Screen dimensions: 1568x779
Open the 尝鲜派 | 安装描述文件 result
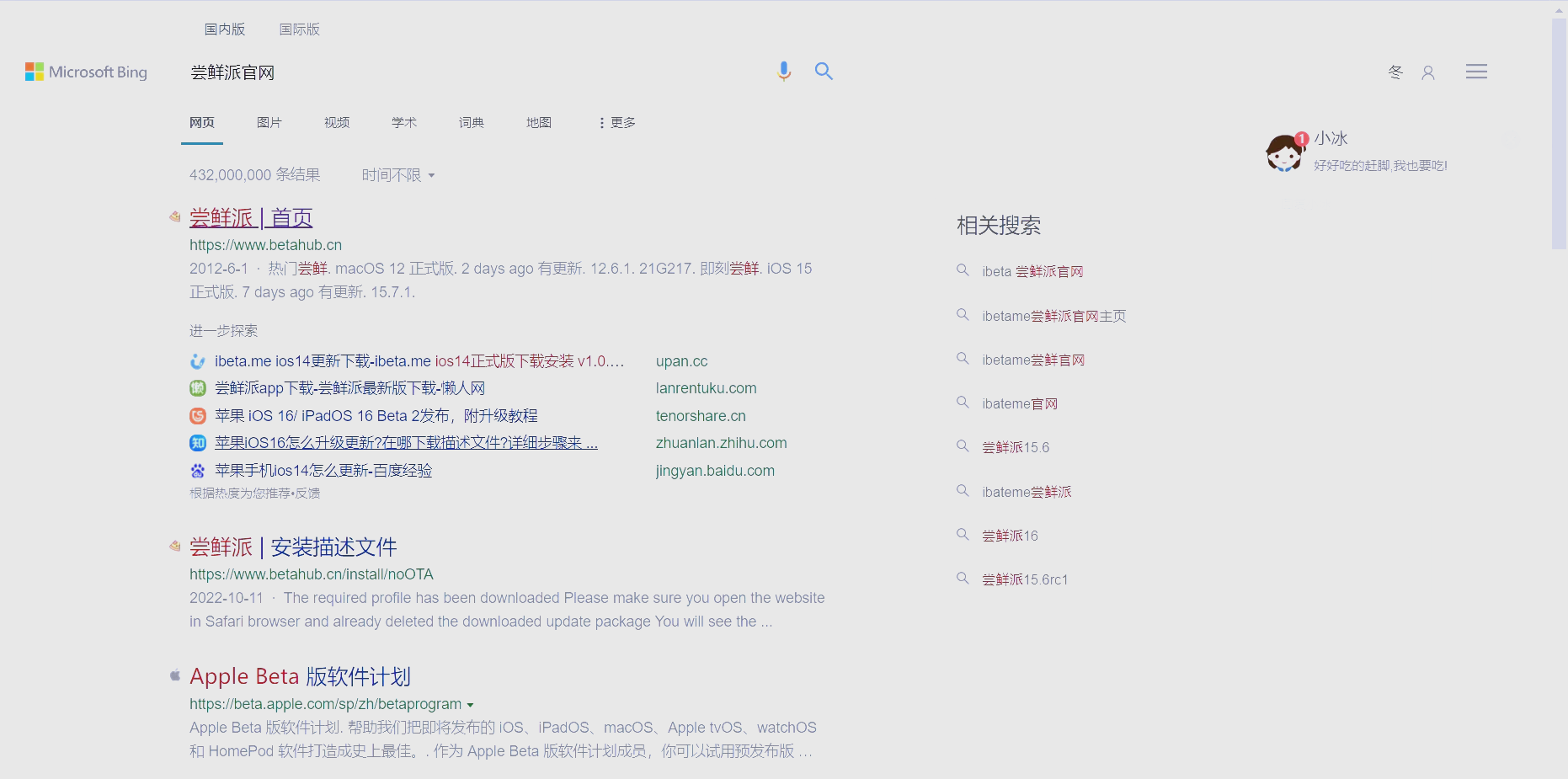pos(293,547)
